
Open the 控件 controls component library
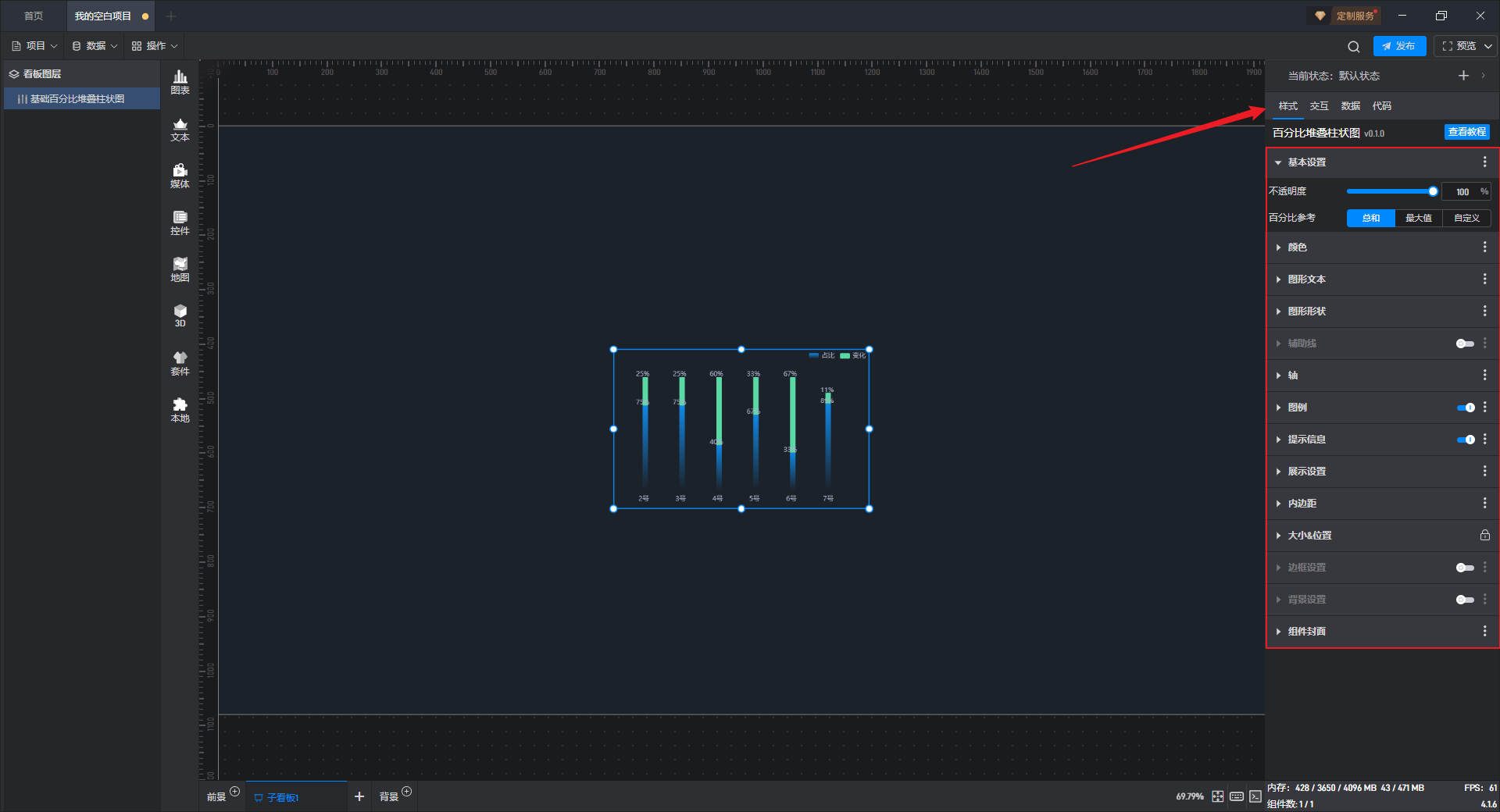[x=180, y=223]
